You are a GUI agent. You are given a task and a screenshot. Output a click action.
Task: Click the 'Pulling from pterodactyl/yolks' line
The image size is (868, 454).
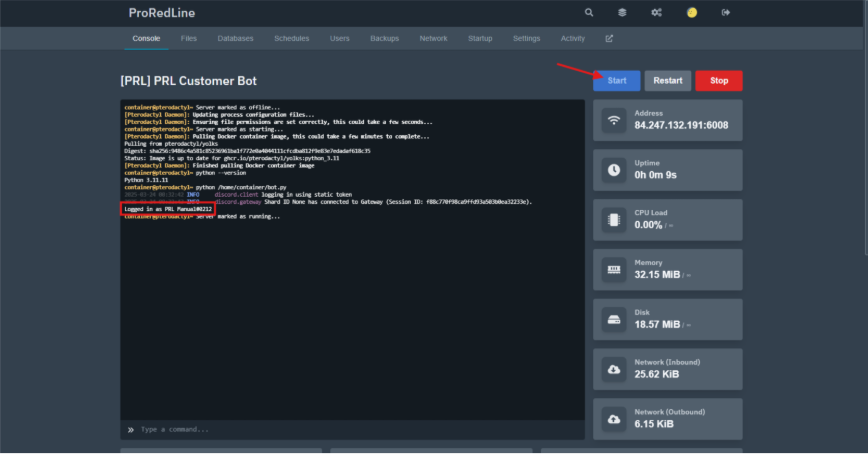[x=171, y=144]
